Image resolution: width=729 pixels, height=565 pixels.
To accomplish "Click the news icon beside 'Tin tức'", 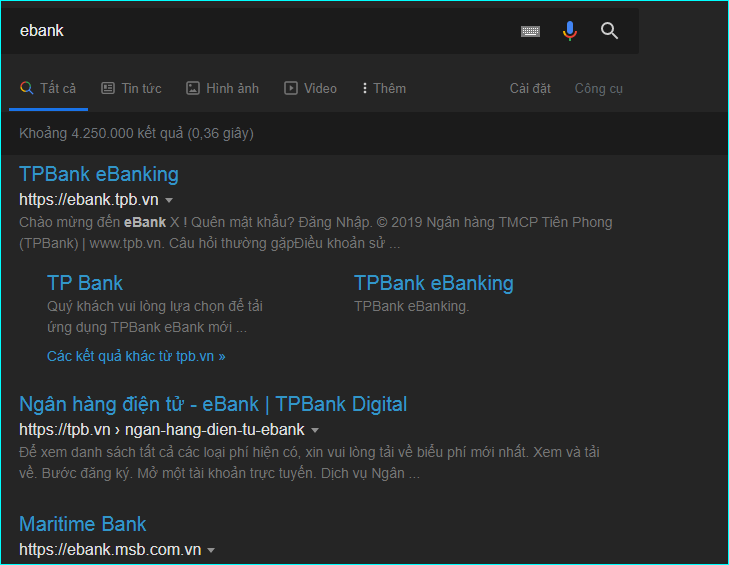I will click(108, 88).
